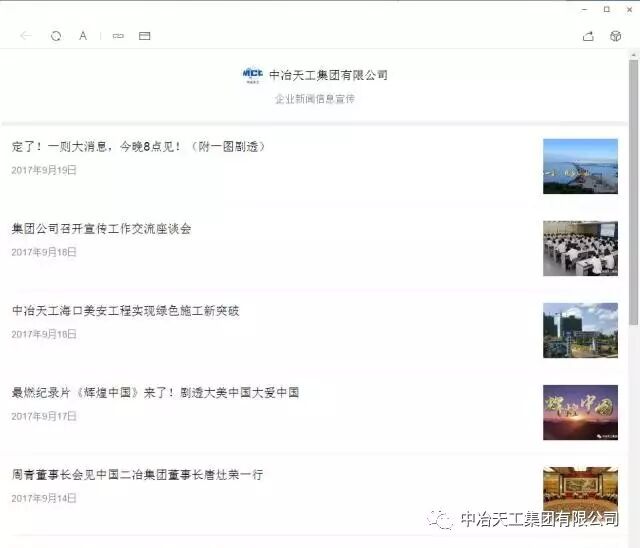Click the MCC company logo
Viewport: 640px width, 548px height.
click(x=253, y=75)
